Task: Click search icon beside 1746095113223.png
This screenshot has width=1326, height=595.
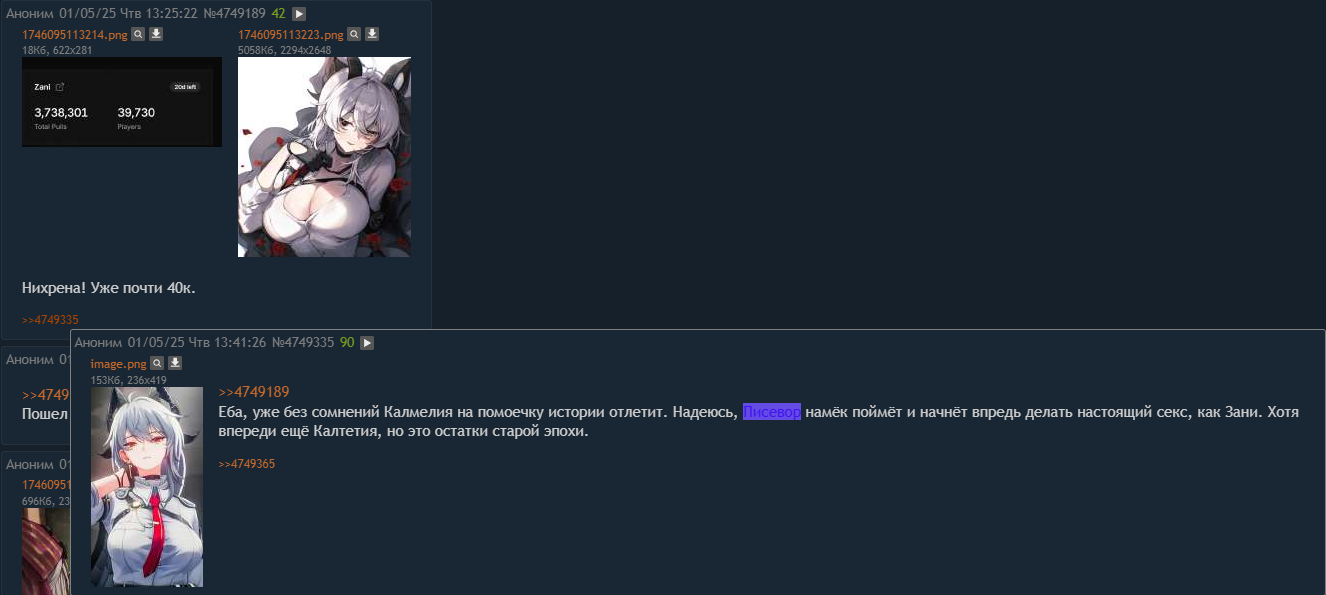Action: [x=354, y=34]
